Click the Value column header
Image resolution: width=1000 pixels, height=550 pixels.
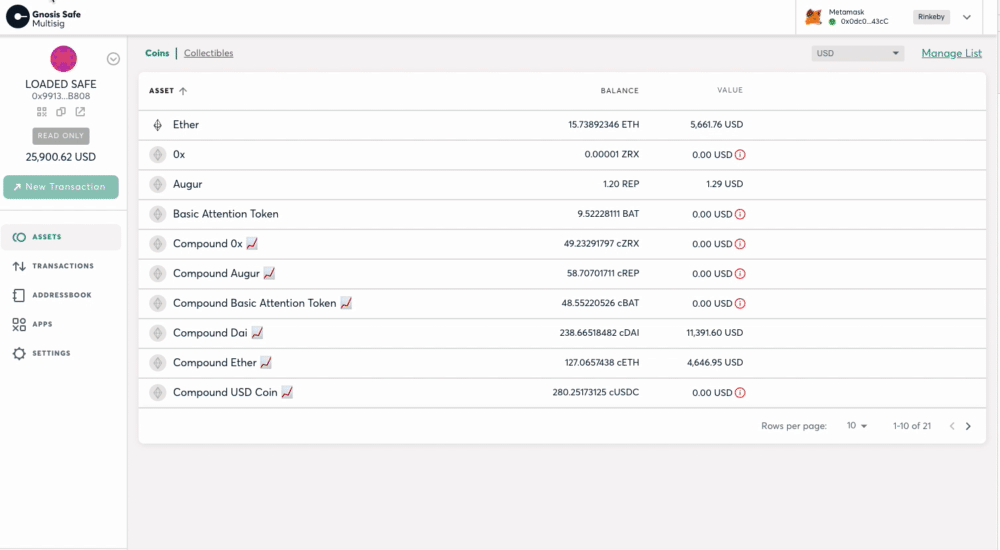click(x=730, y=90)
